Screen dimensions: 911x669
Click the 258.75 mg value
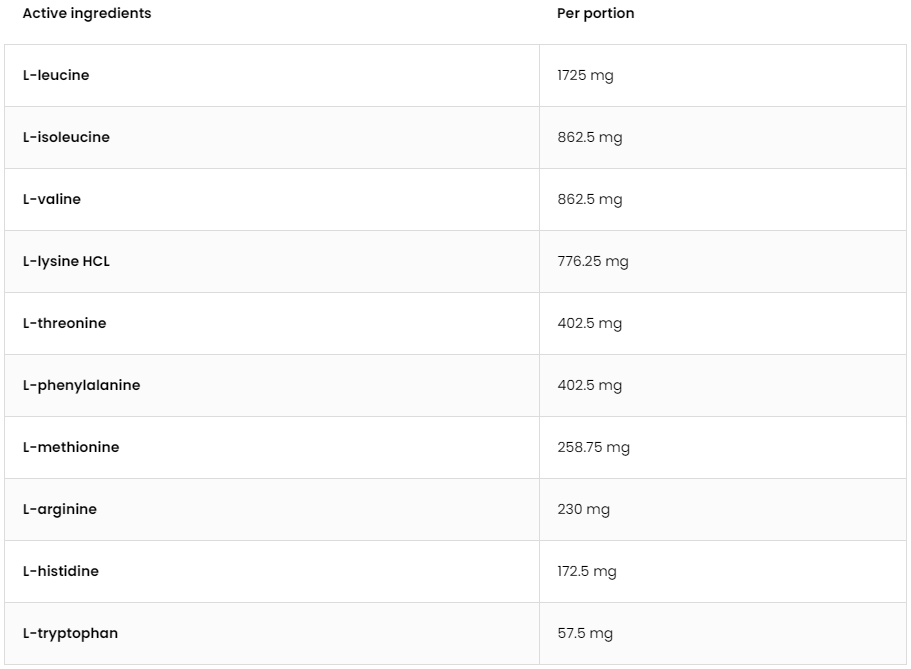[593, 448]
